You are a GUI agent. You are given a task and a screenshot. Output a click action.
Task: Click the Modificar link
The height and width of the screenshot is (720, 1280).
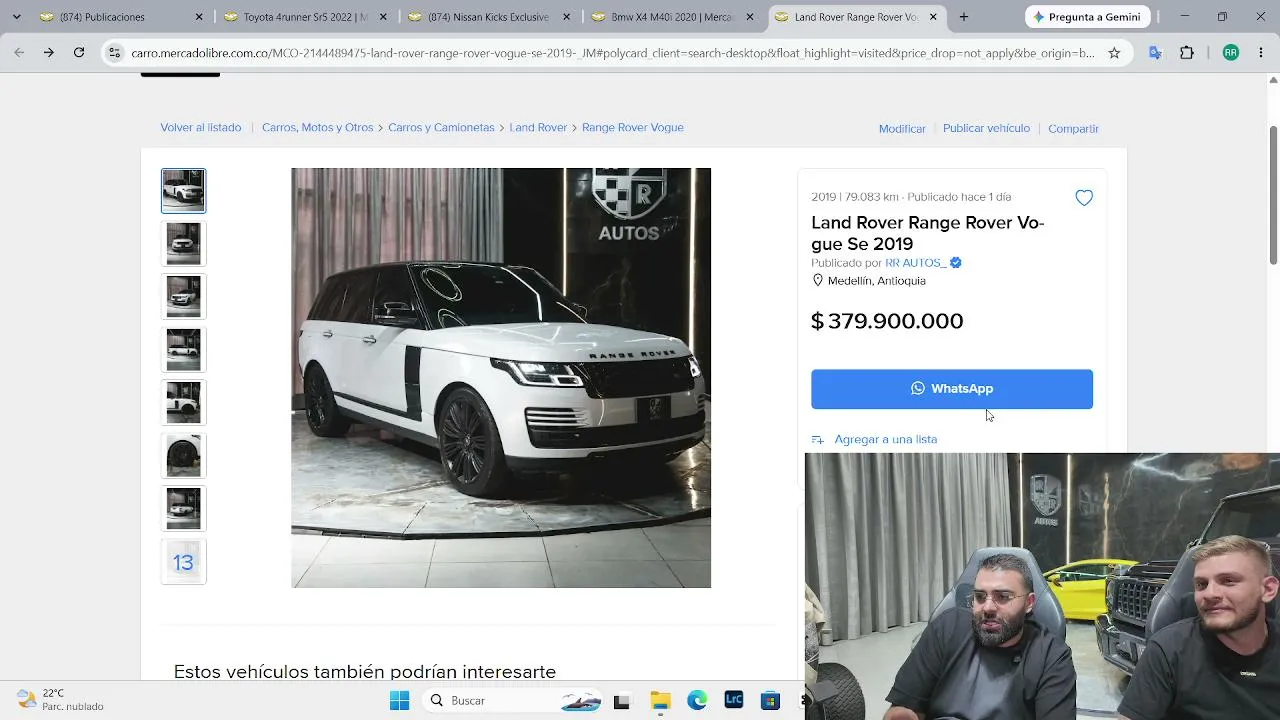pos(902,129)
